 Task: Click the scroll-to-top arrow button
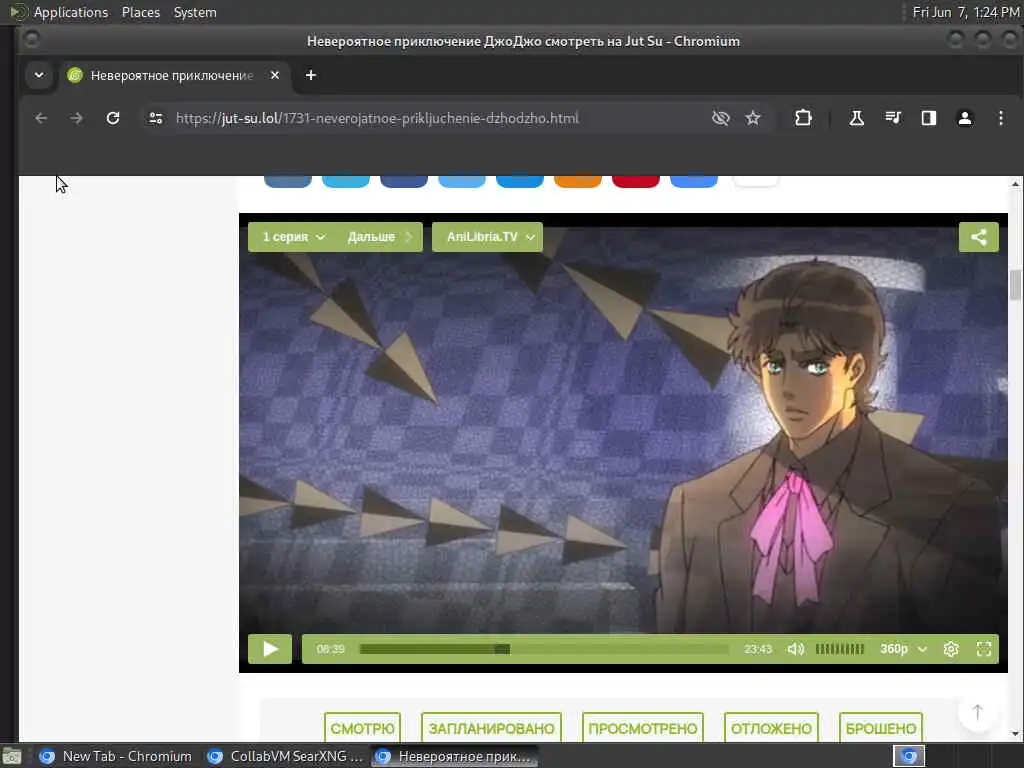click(x=977, y=712)
